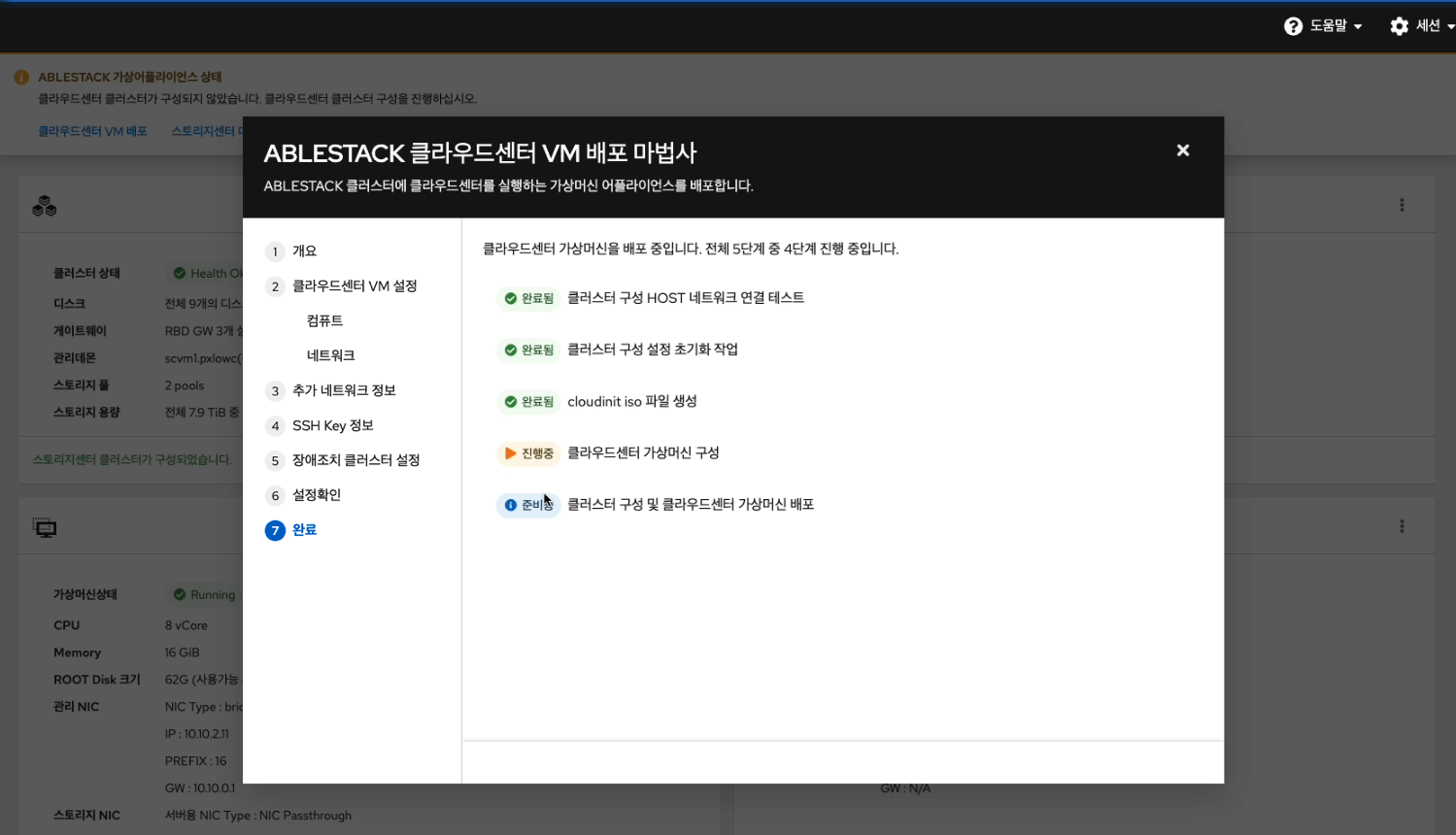Click the 완료됨 badge for HOST 네트워크 연결 테스트
The height and width of the screenshot is (835, 1456).
tap(528, 298)
